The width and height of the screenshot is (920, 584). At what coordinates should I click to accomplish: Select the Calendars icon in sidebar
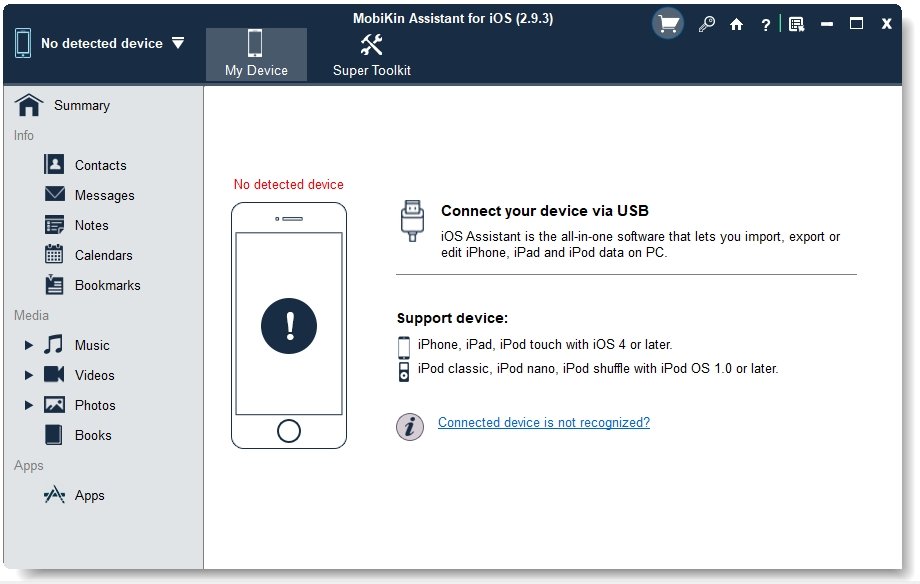(55, 255)
